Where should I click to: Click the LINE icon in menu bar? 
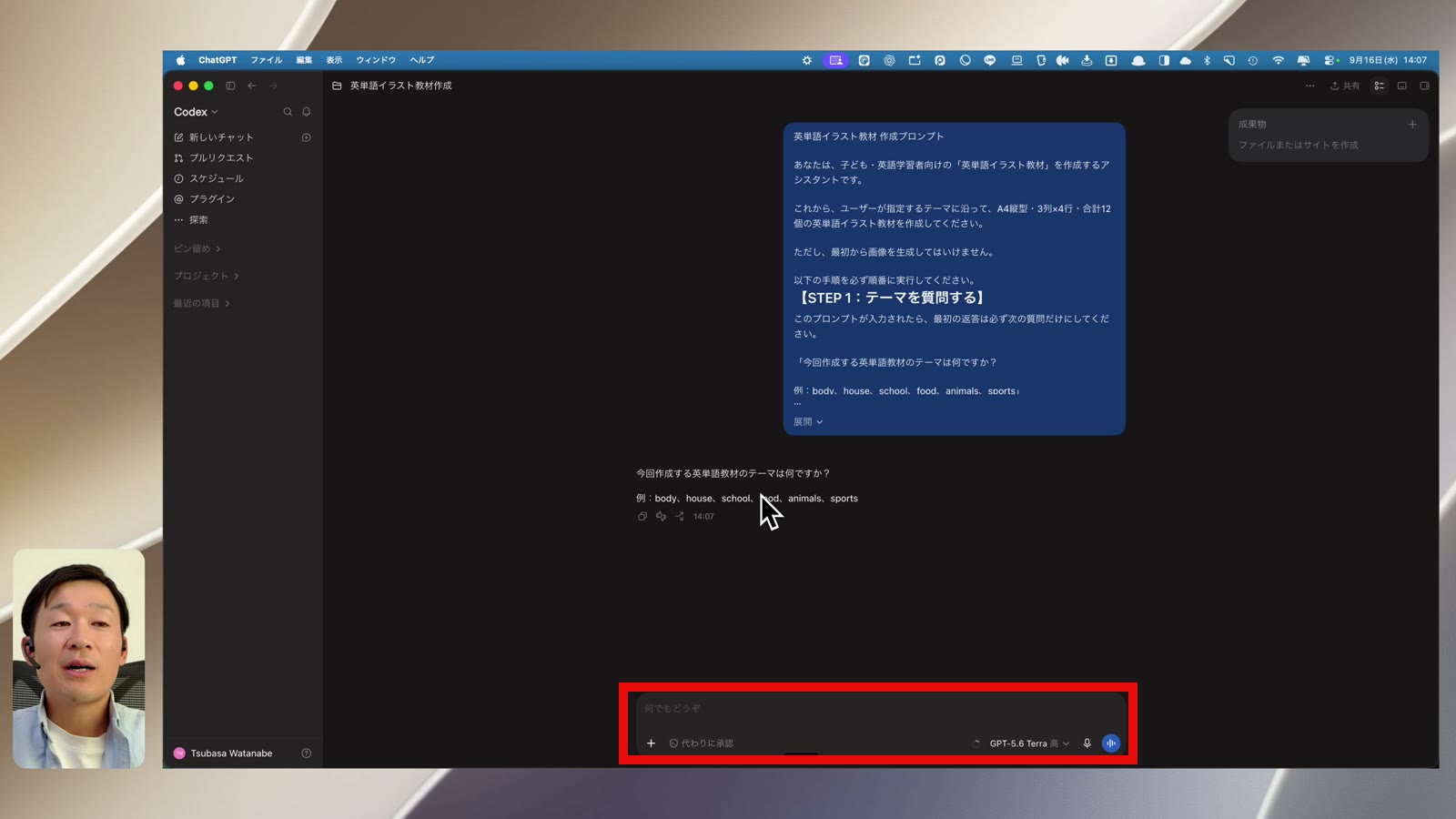(x=990, y=60)
